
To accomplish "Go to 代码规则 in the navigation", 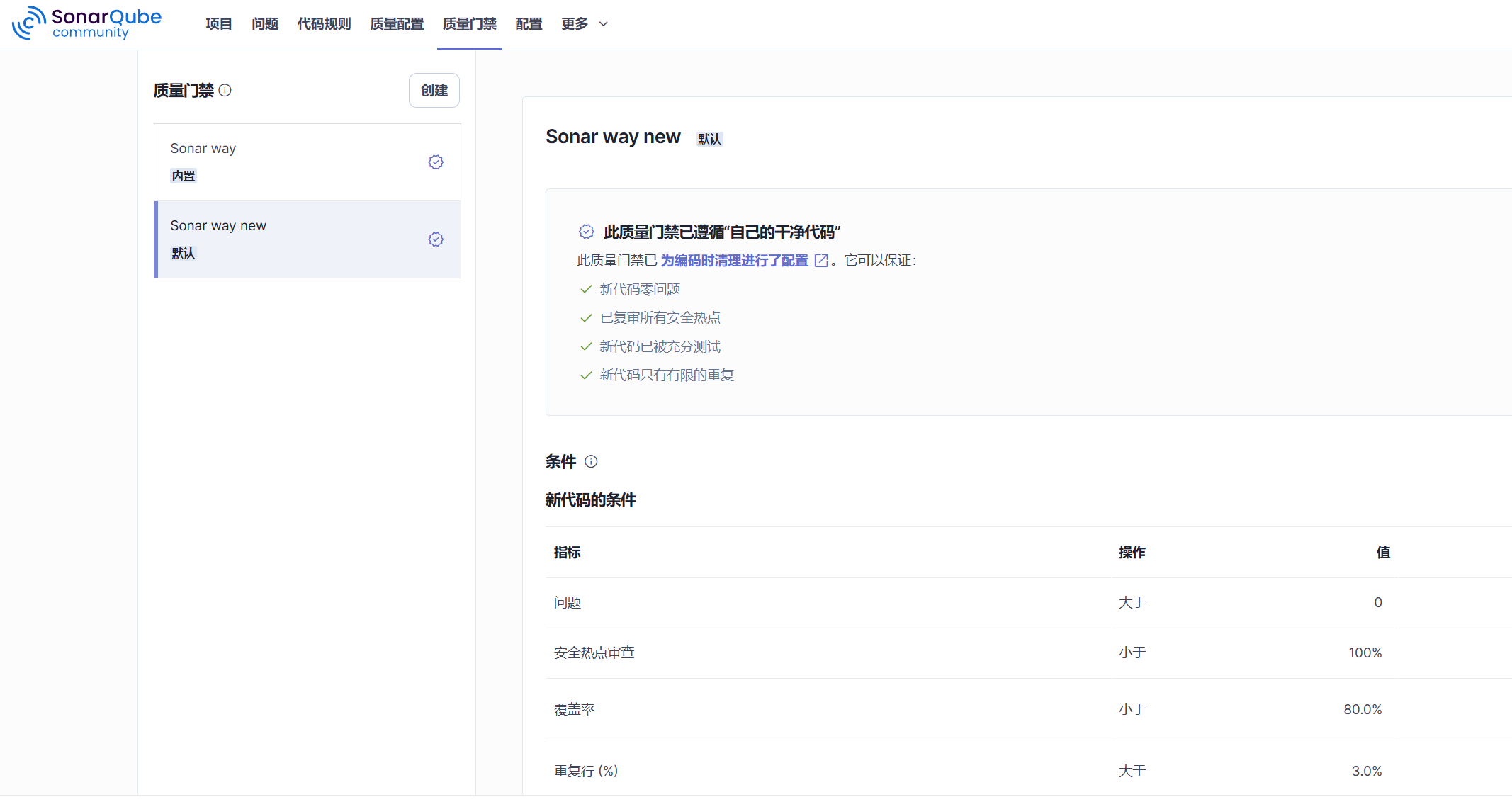I will click(x=324, y=24).
